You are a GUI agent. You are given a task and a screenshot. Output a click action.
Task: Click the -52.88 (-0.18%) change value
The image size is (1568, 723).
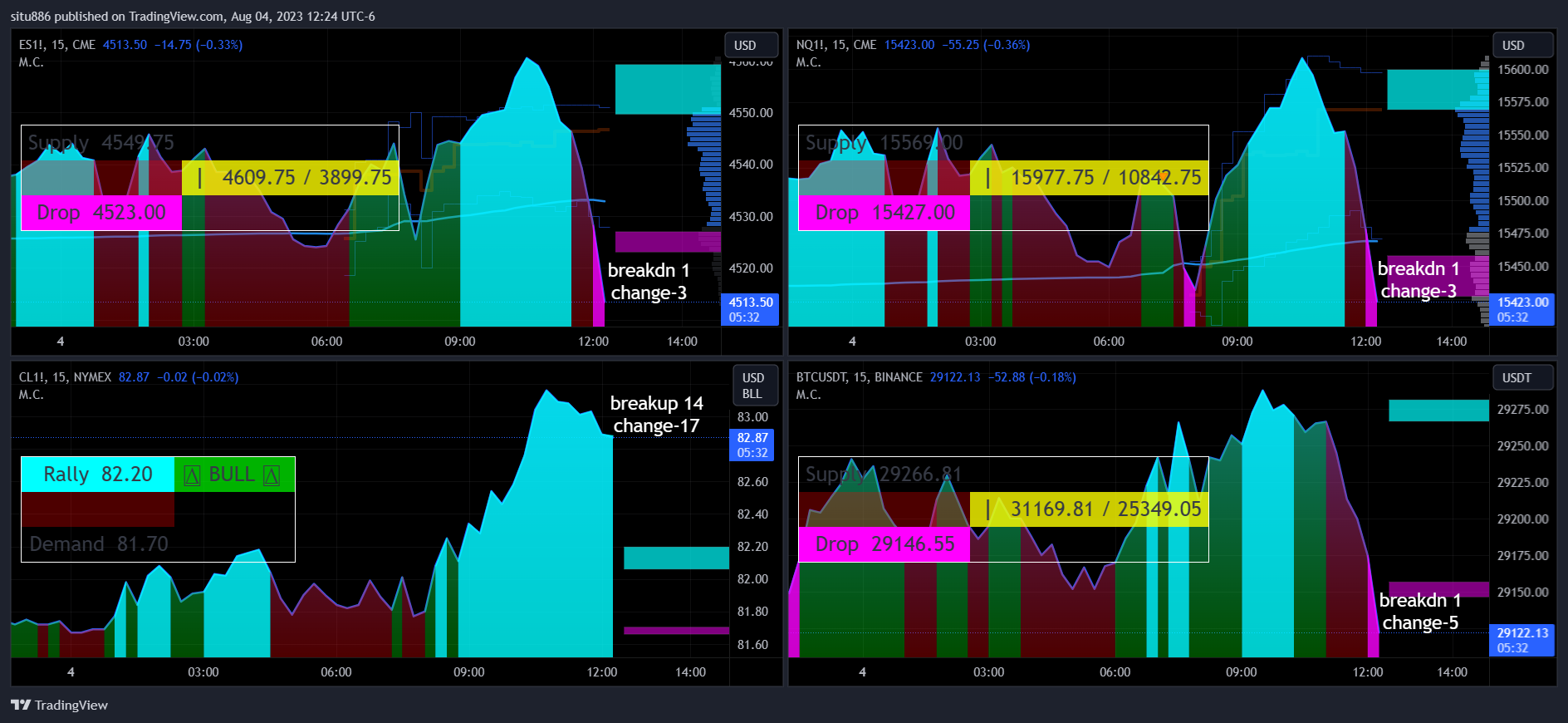(x=1032, y=377)
